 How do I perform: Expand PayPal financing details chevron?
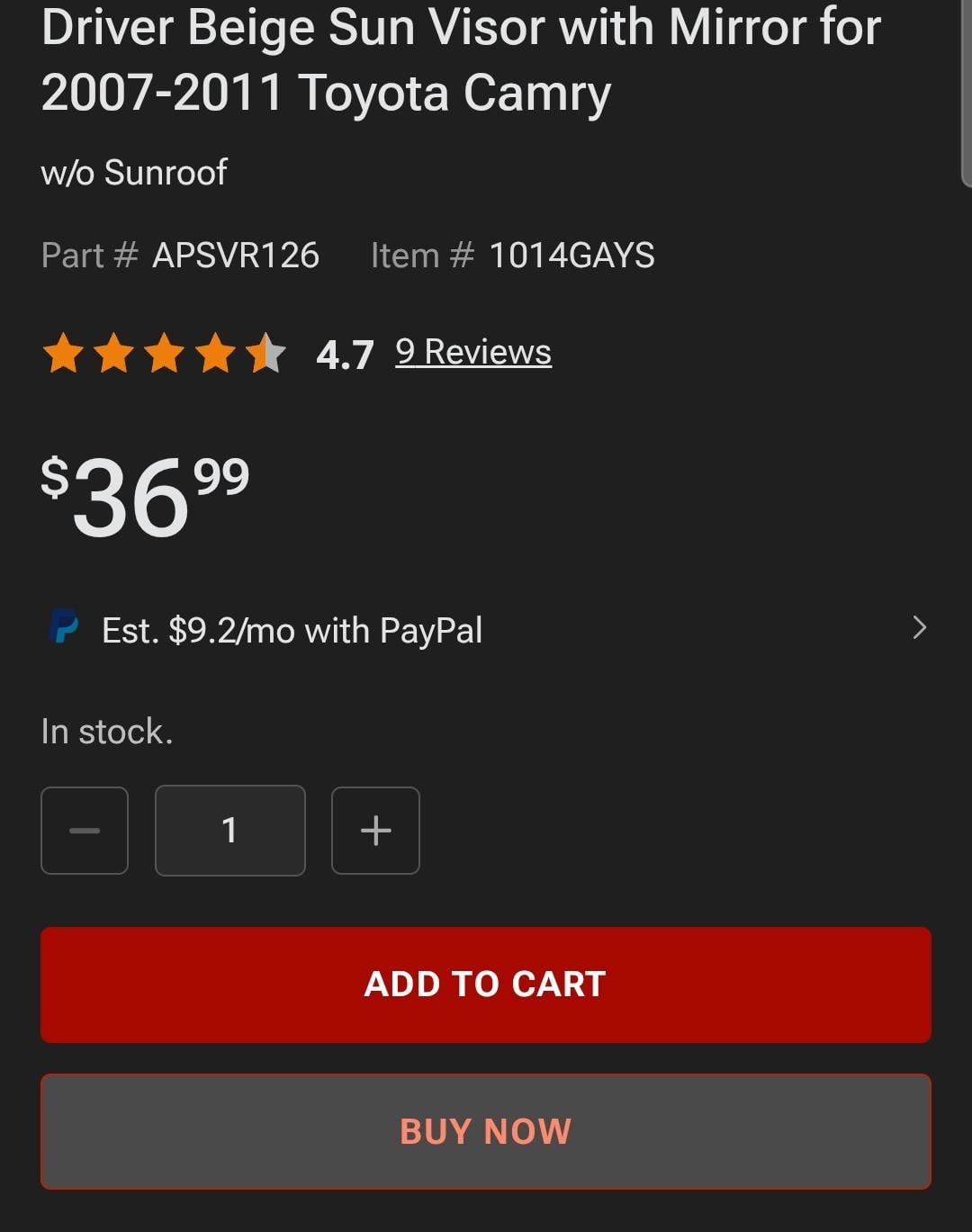point(919,627)
